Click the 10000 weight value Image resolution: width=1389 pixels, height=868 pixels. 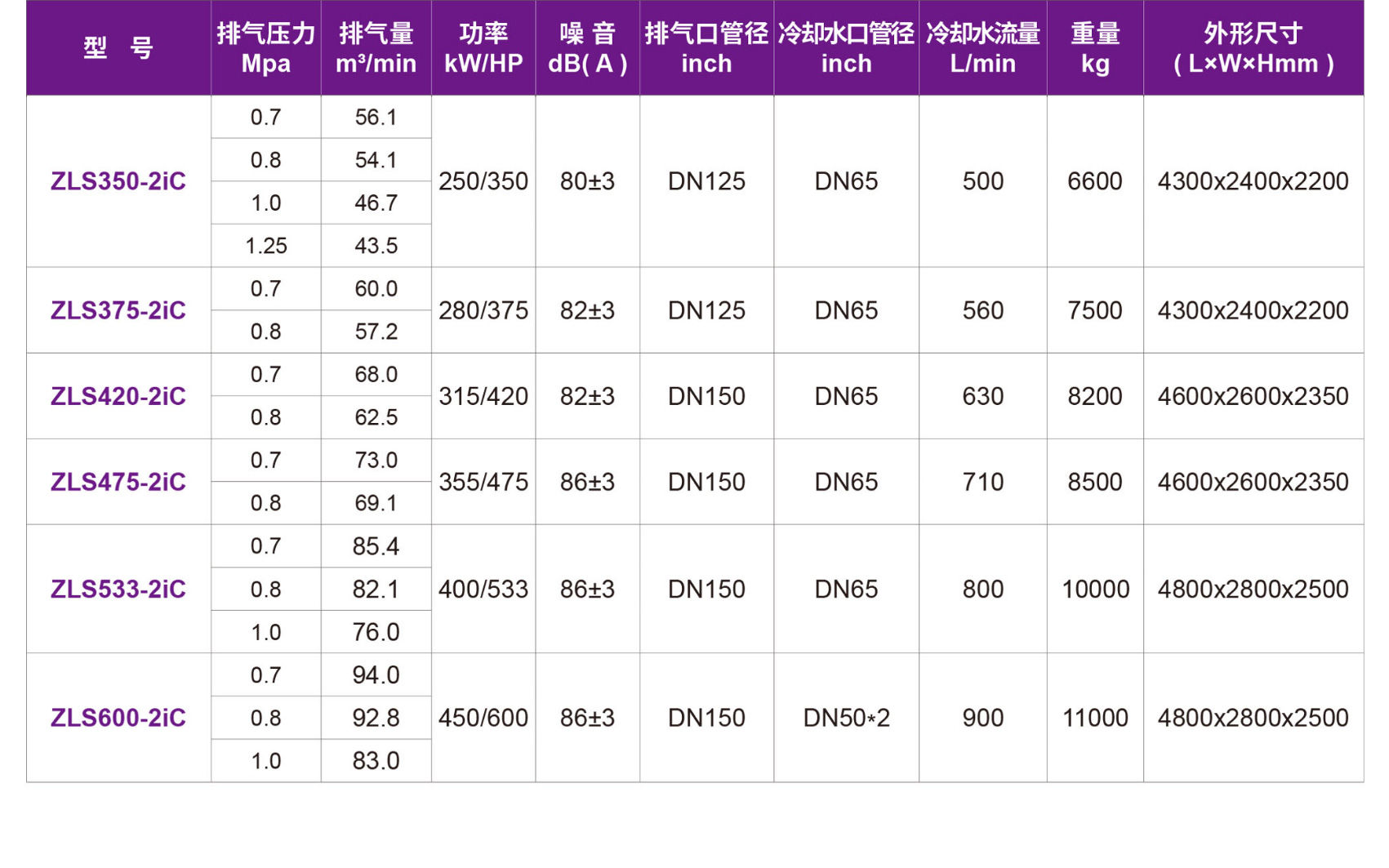coord(1096,589)
